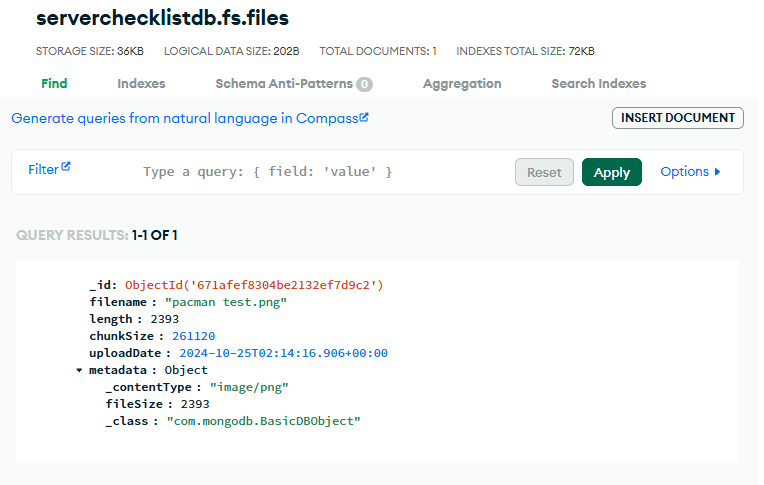Select the uploadDate timestamp value
The width and height of the screenshot is (764, 485).
[x=284, y=353]
